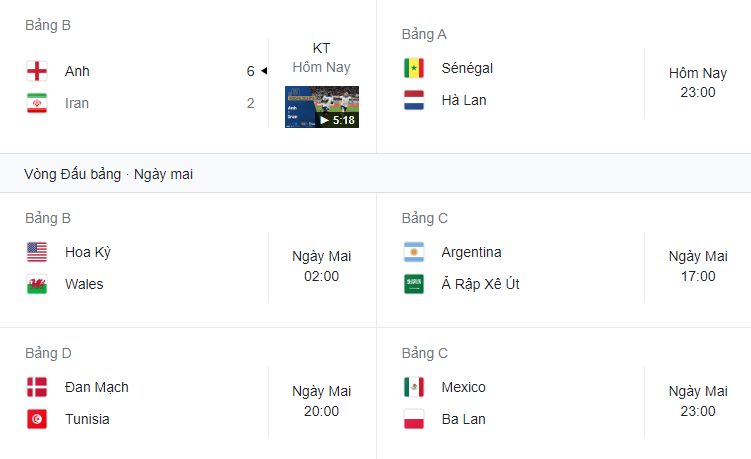
Task: Click the Netherlands flag next to Hà Lan
Action: (414, 100)
